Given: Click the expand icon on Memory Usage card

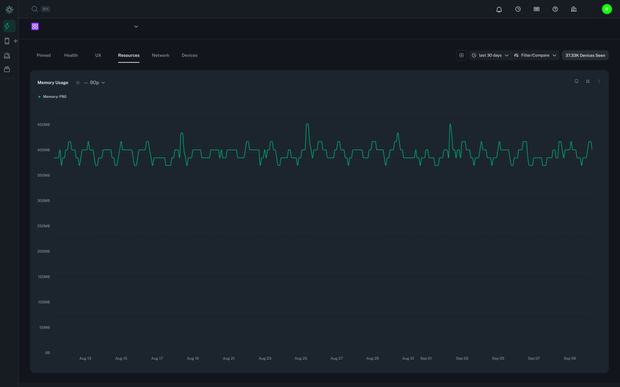Looking at the screenshot, I should point(588,81).
